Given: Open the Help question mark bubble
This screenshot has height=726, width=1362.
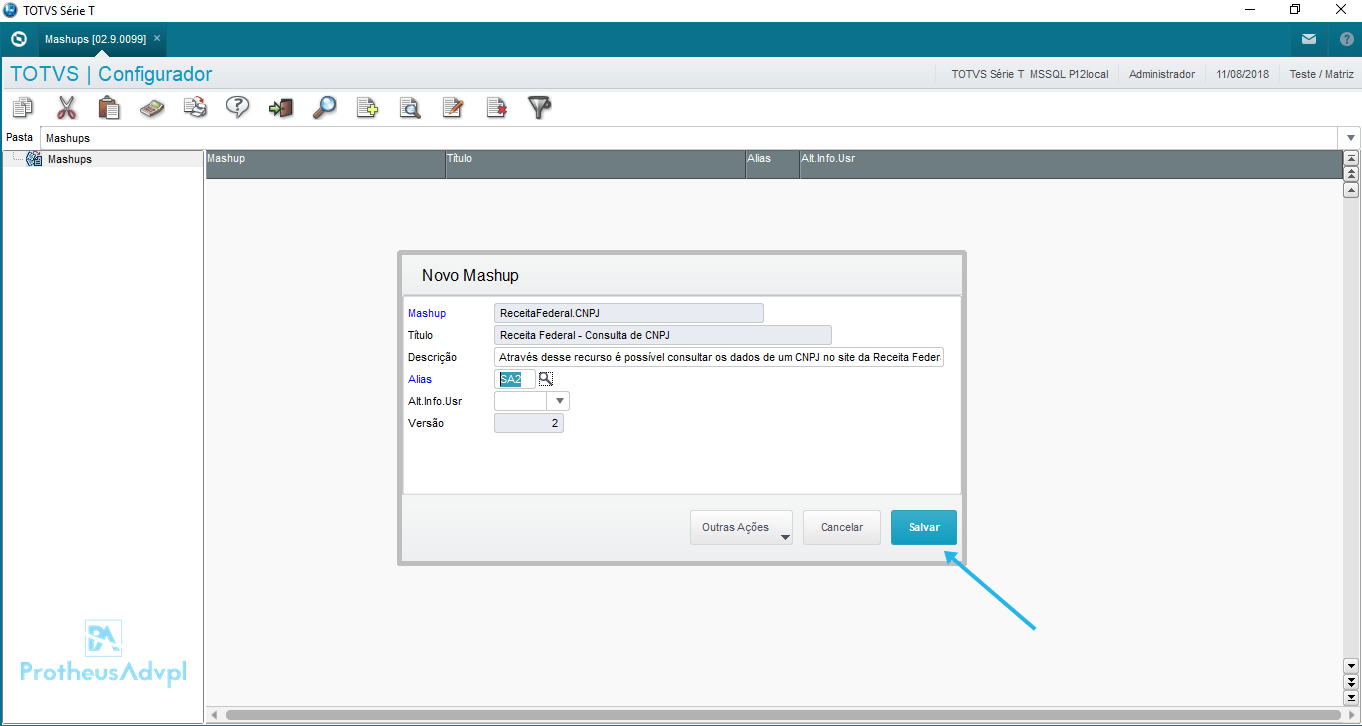Looking at the screenshot, I should coord(237,107).
